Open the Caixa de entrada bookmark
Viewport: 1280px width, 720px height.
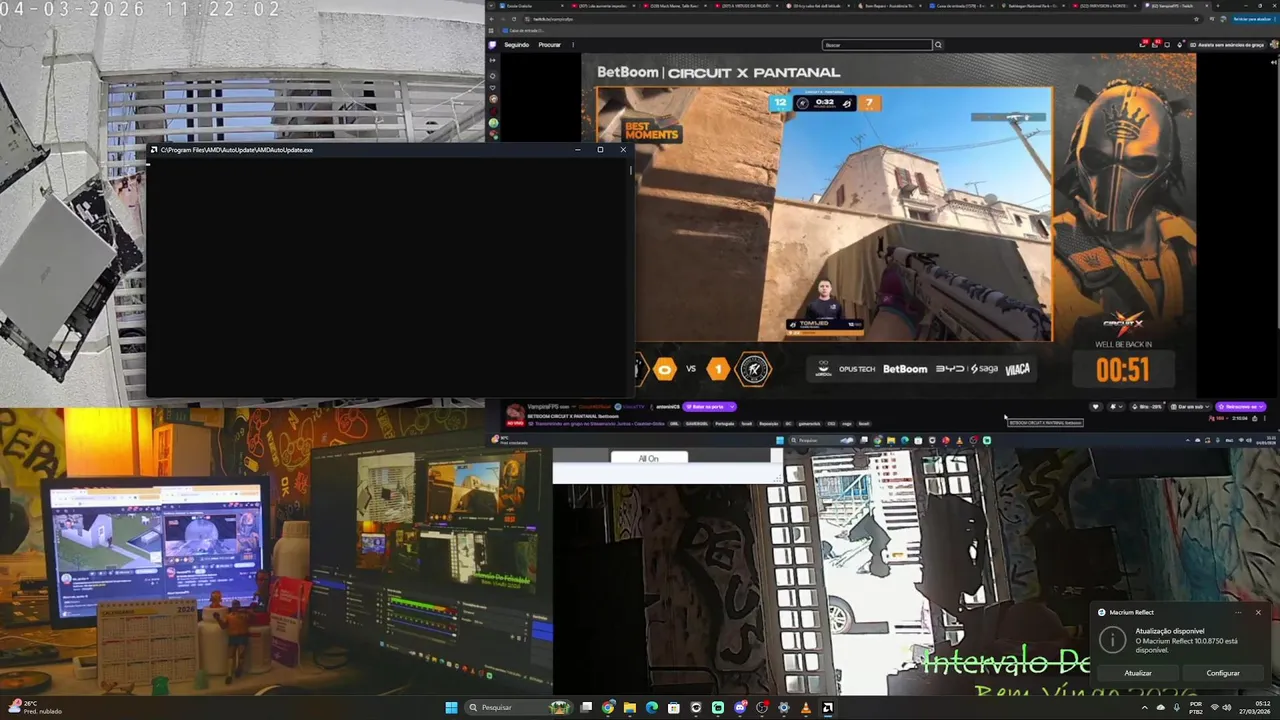coord(525,31)
